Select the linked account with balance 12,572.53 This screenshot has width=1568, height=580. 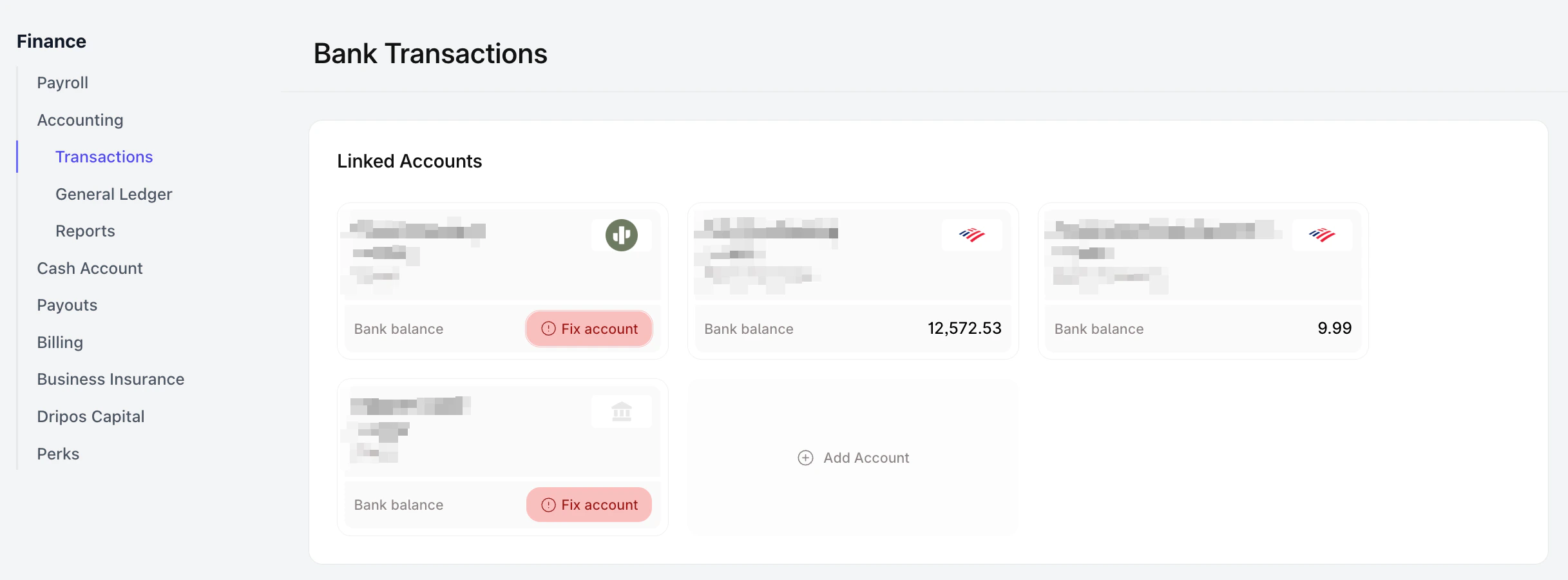pos(853,281)
